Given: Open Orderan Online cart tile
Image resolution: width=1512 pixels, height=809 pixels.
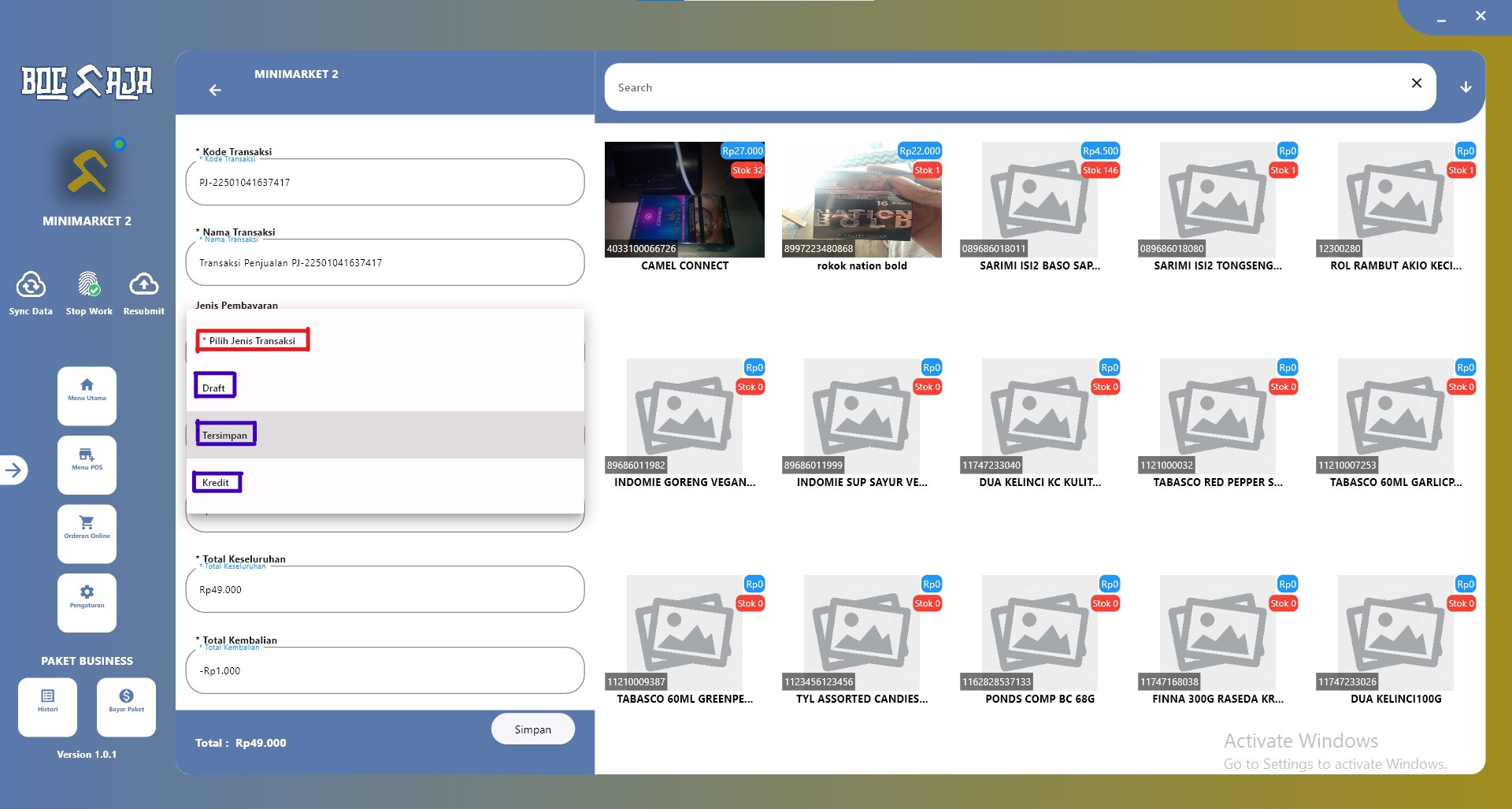Looking at the screenshot, I should tap(87, 534).
